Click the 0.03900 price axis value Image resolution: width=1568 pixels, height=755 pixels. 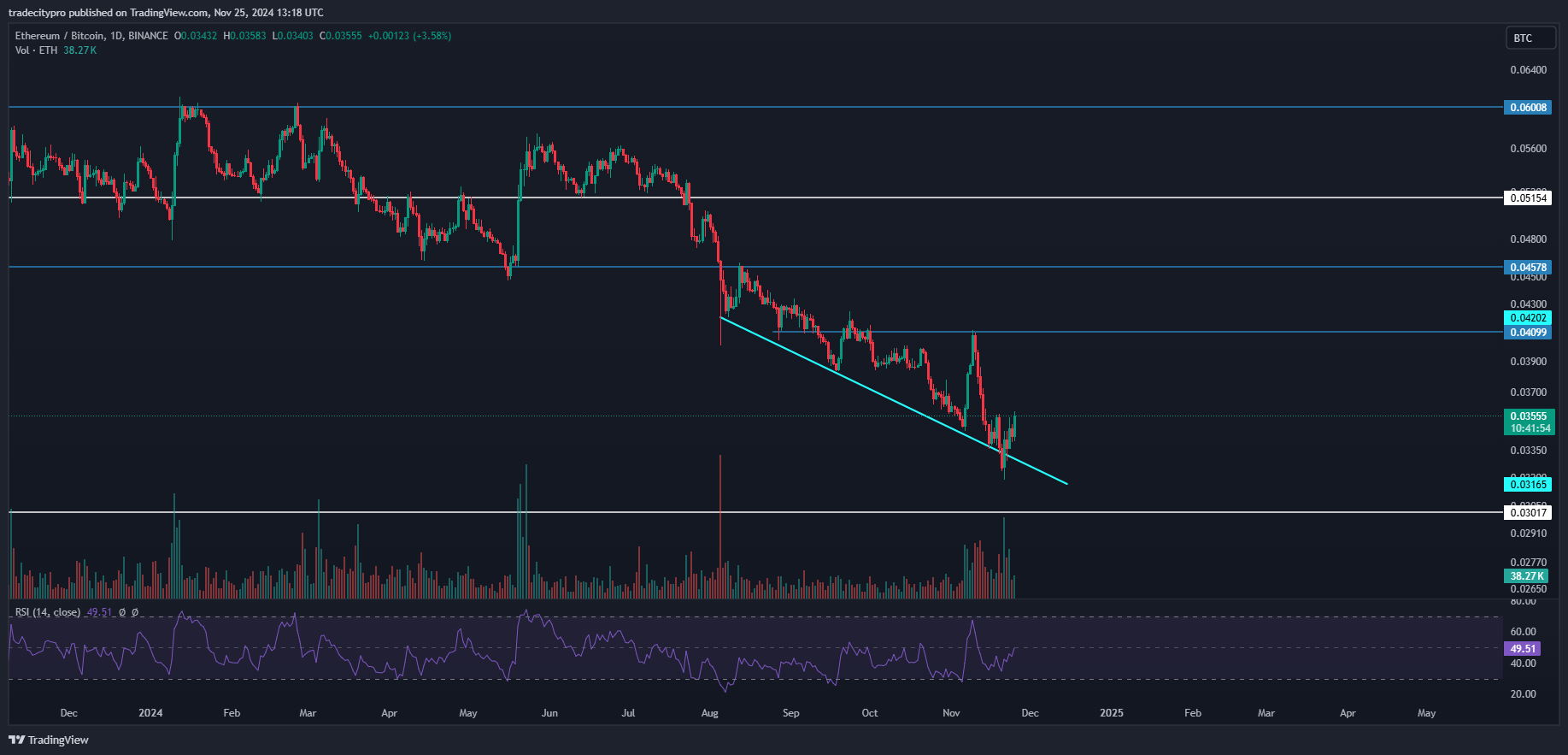(x=1528, y=362)
